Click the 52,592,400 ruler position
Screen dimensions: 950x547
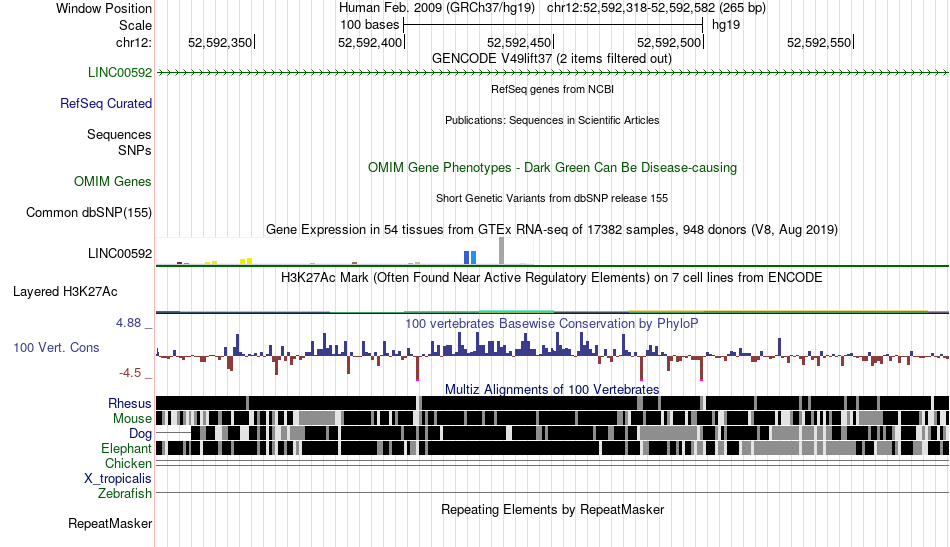click(x=370, y=42)
